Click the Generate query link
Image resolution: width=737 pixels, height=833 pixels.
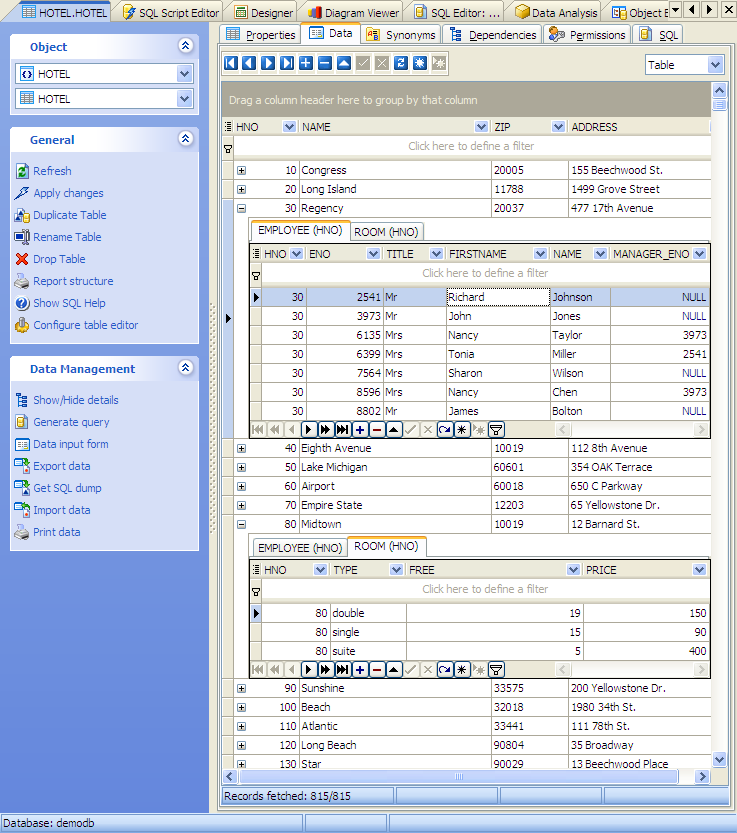point(71,422)
